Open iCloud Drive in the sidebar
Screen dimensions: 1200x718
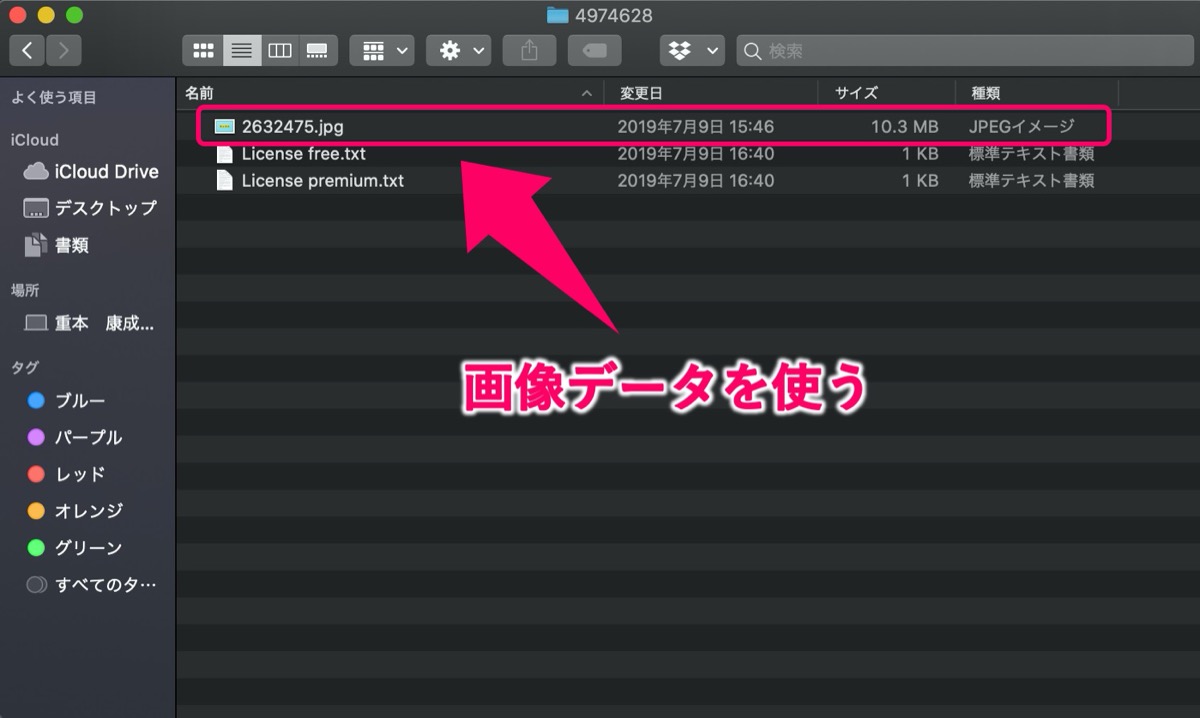pos(90,172)
